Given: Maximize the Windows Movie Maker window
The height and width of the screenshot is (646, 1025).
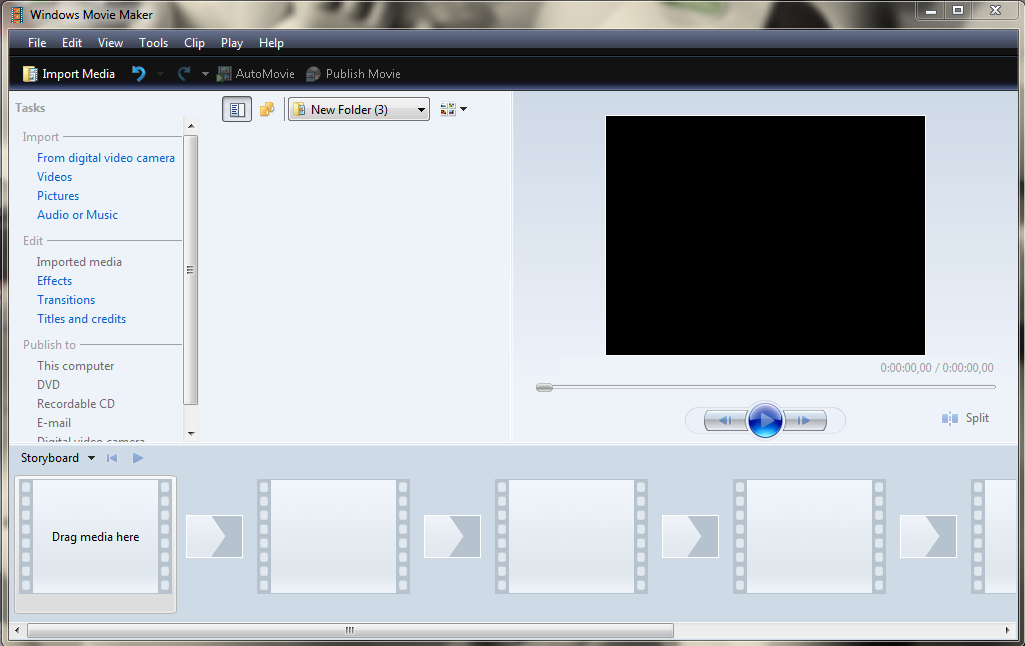Looking at the screenshot, I should pos(958,10).
